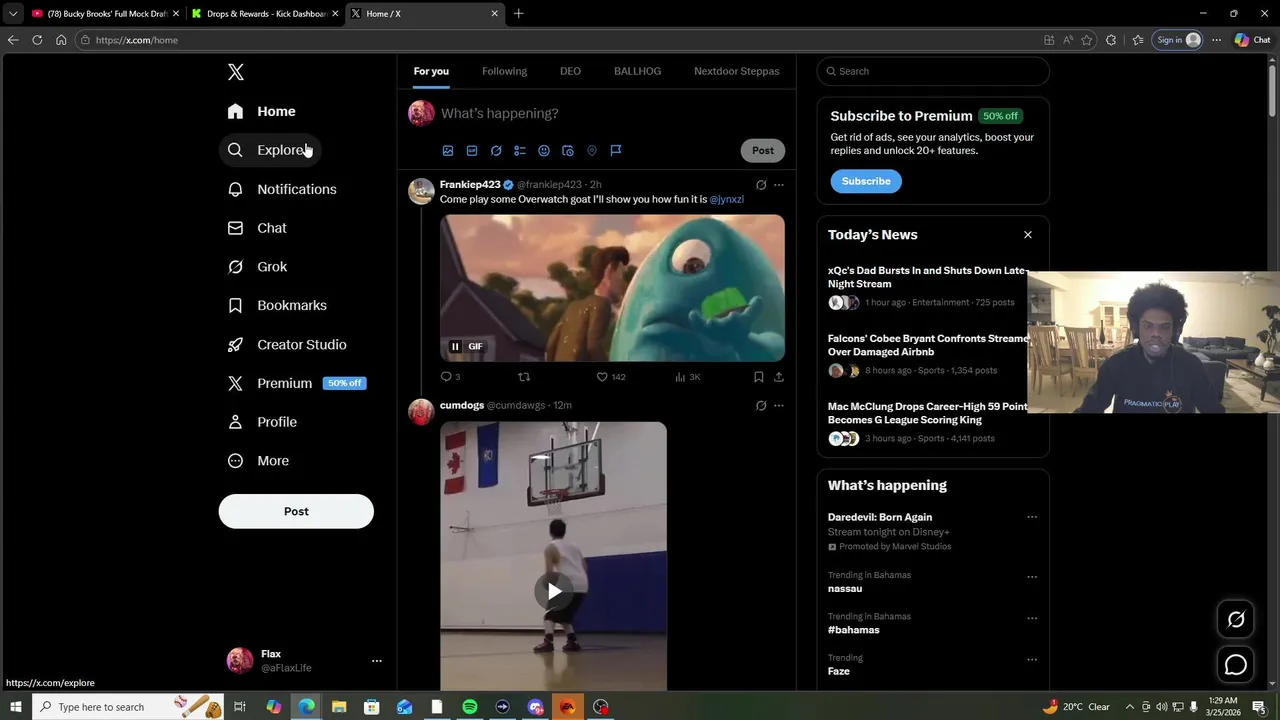This screenshot has height=720, width=1280.
Task: Open Daredevil: Born Again promoted trend
Action: coord(880,517)
